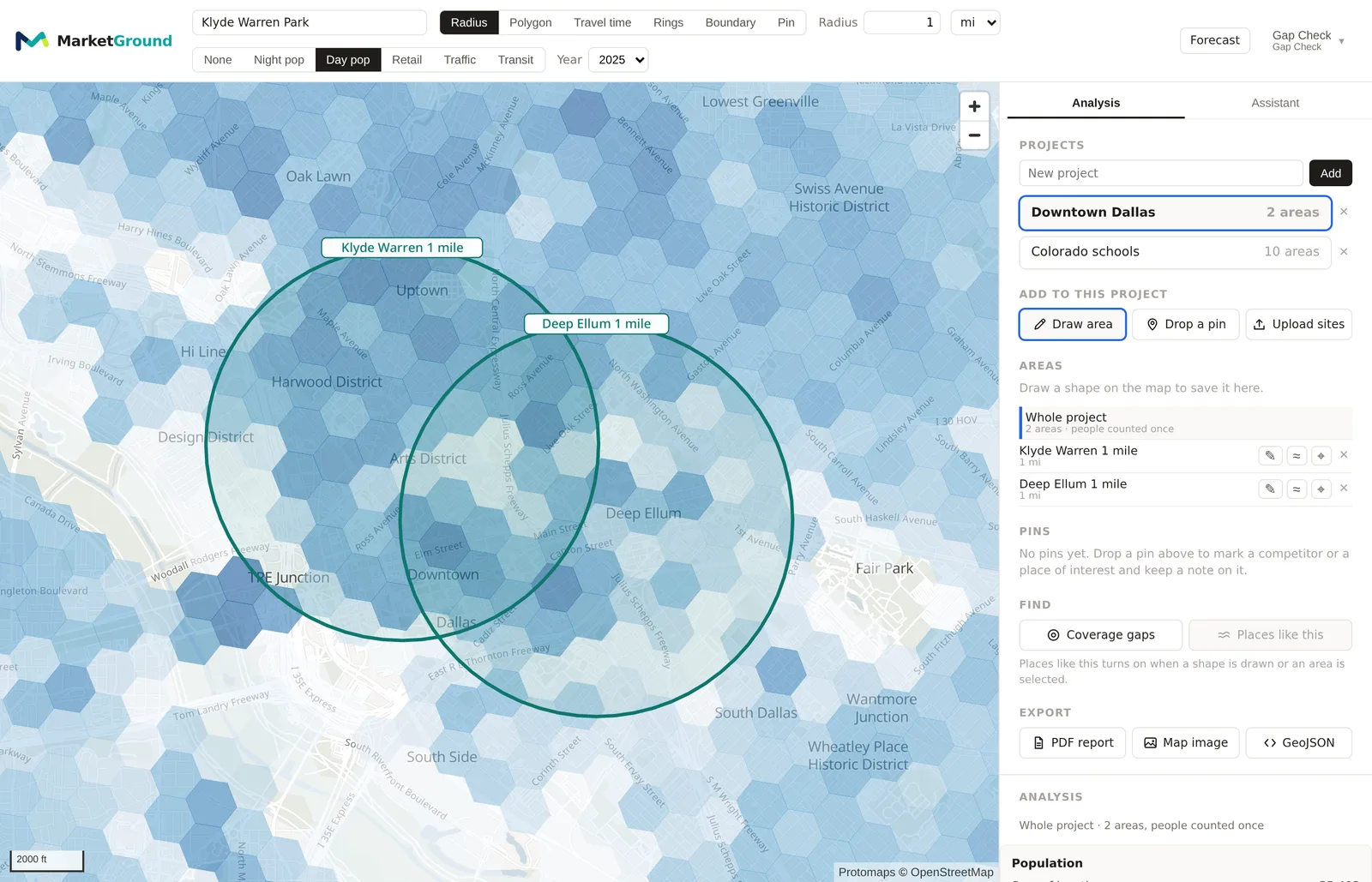Zoom out on the map
The height and width of the screenshot is (882, 1372).
[x=974, y=135]
